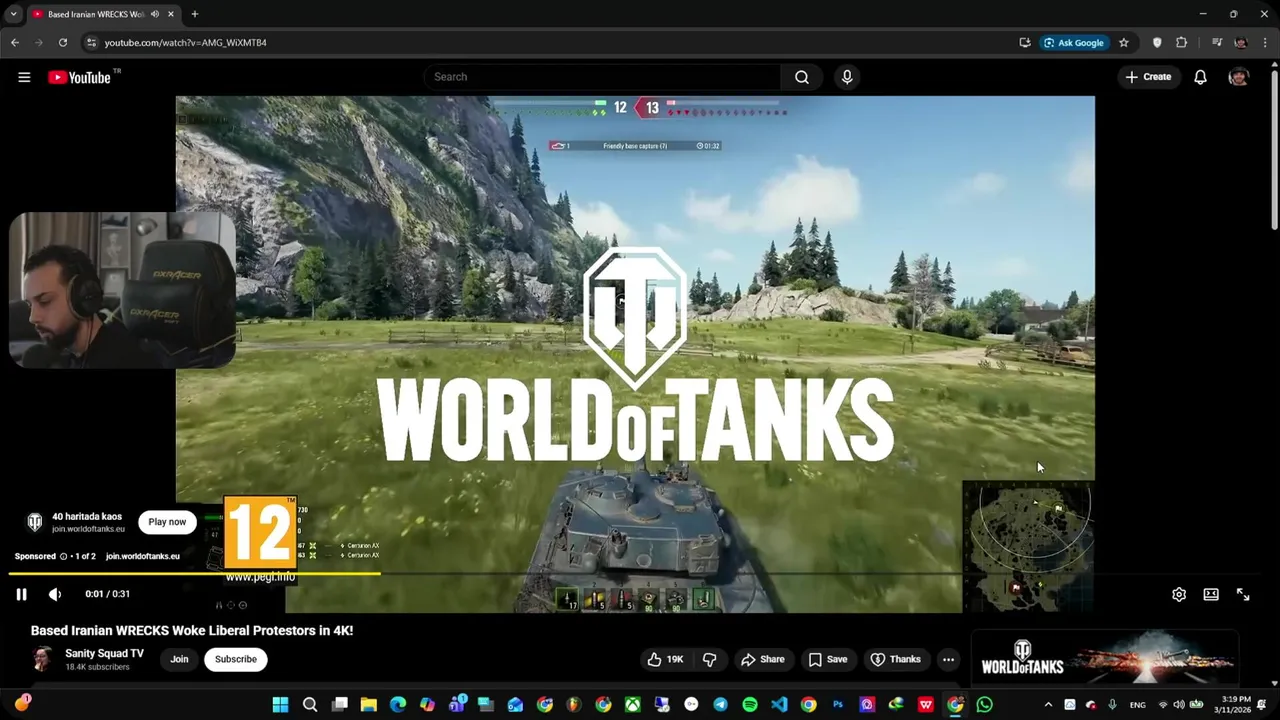
Task: Open the Create menu
Action: pyautogui.click(x=1148, y=77)
